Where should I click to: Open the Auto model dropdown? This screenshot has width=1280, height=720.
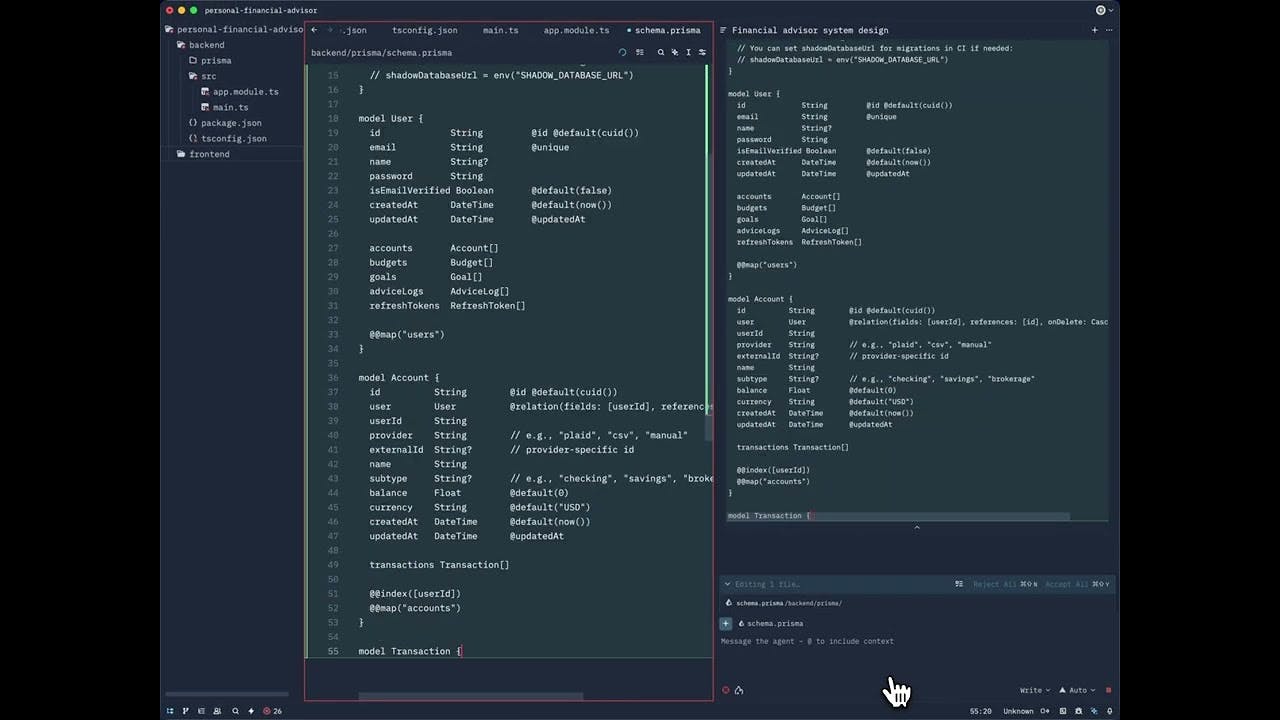coord(1078,690)
